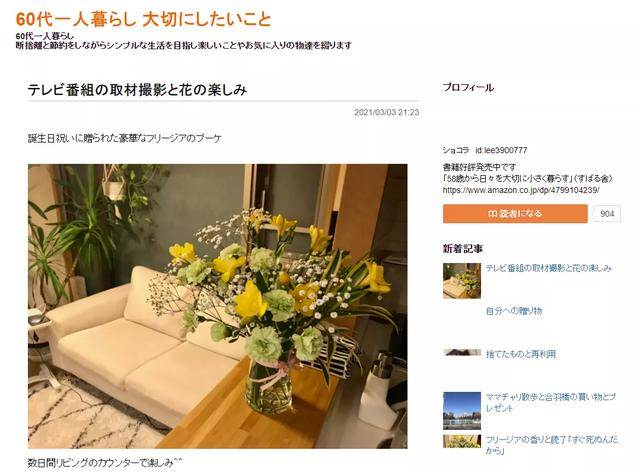This screenshot has width=640, height=472.
Task: Open profile id lee3900777
Action: [501, 150]
